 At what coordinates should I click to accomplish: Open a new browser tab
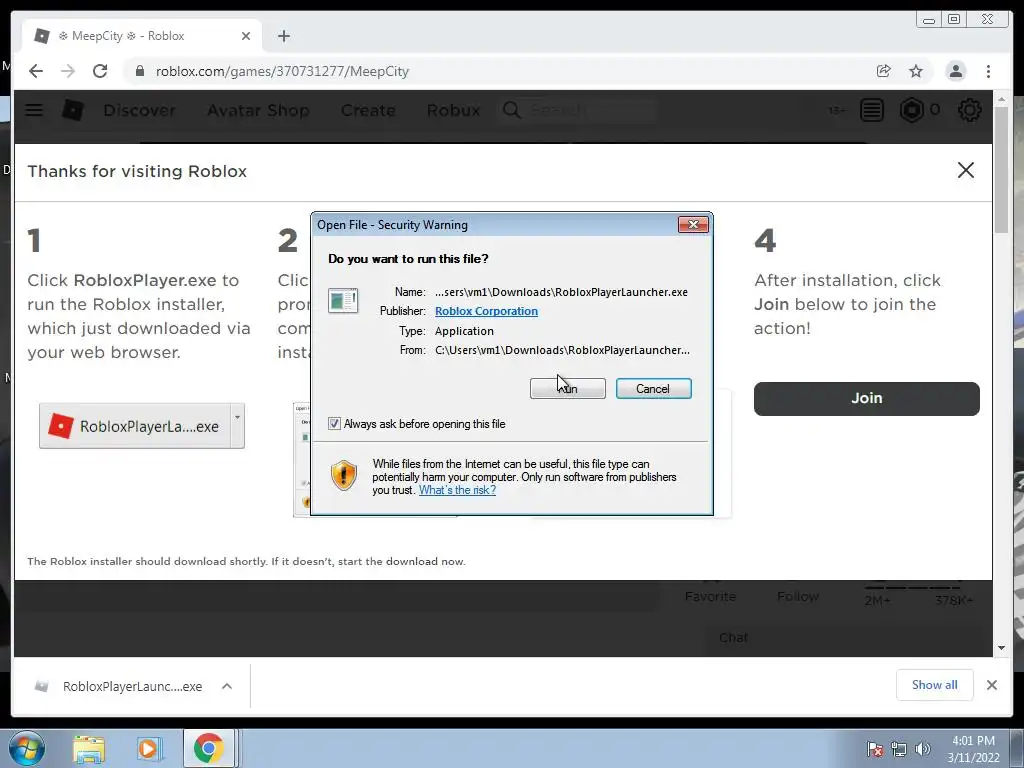coord(283,36)
